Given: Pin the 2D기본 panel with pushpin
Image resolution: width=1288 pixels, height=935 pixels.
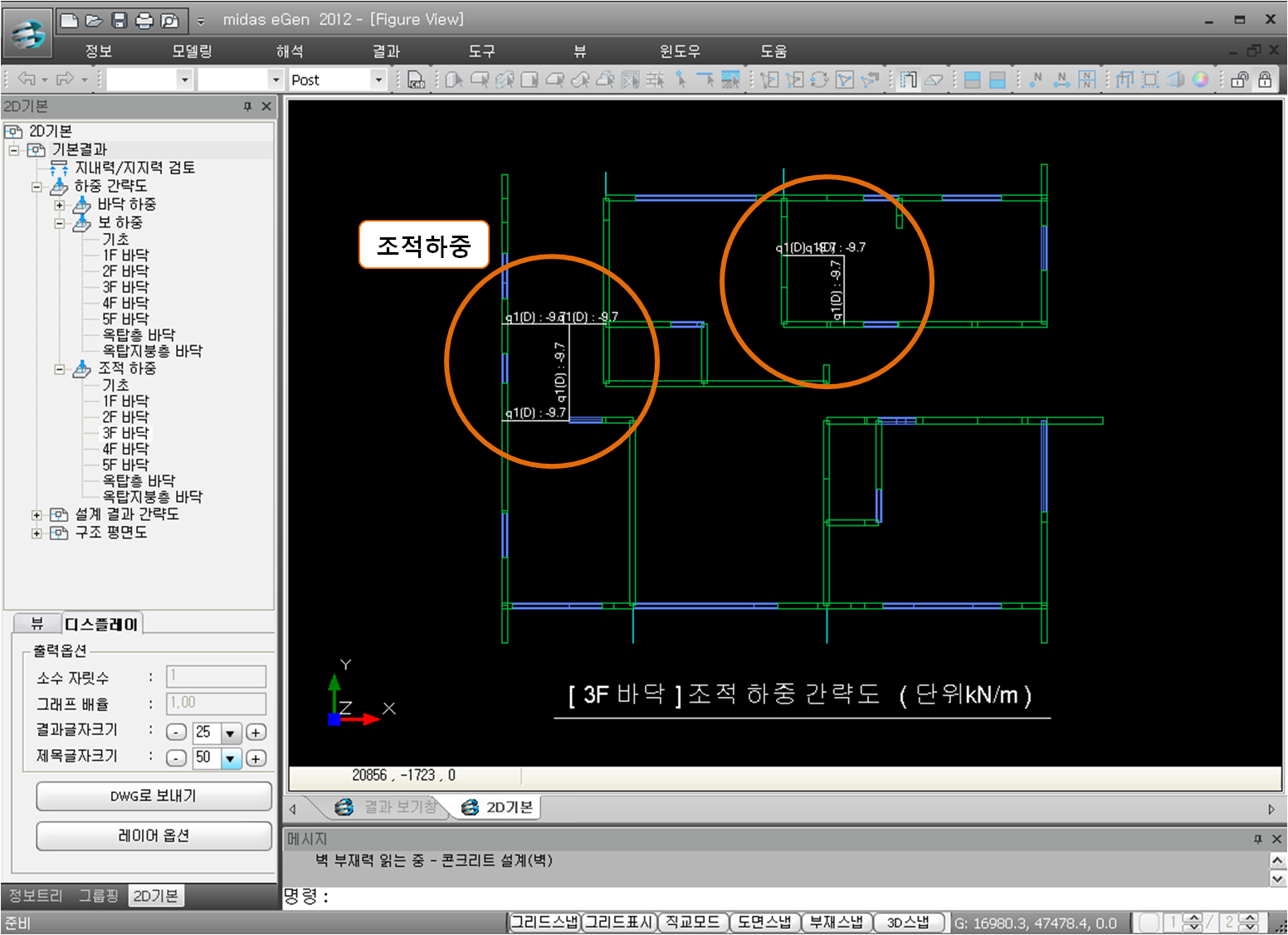Looking at the screenshot, I should pos(247,106).
